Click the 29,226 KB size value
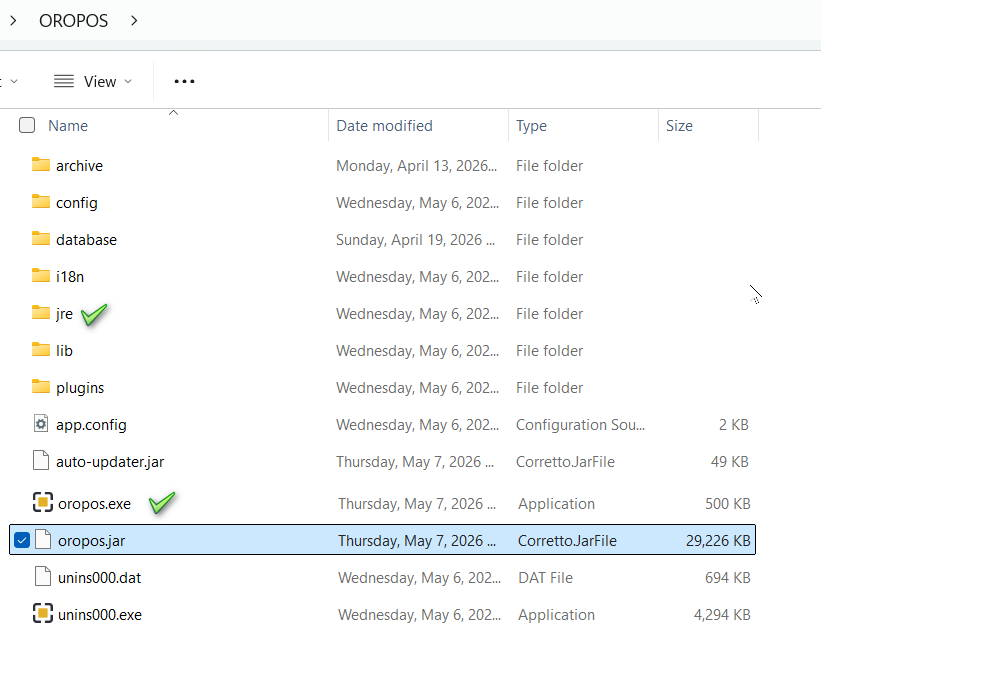Screen dimensions: 985x680 [x=718, y=541]
